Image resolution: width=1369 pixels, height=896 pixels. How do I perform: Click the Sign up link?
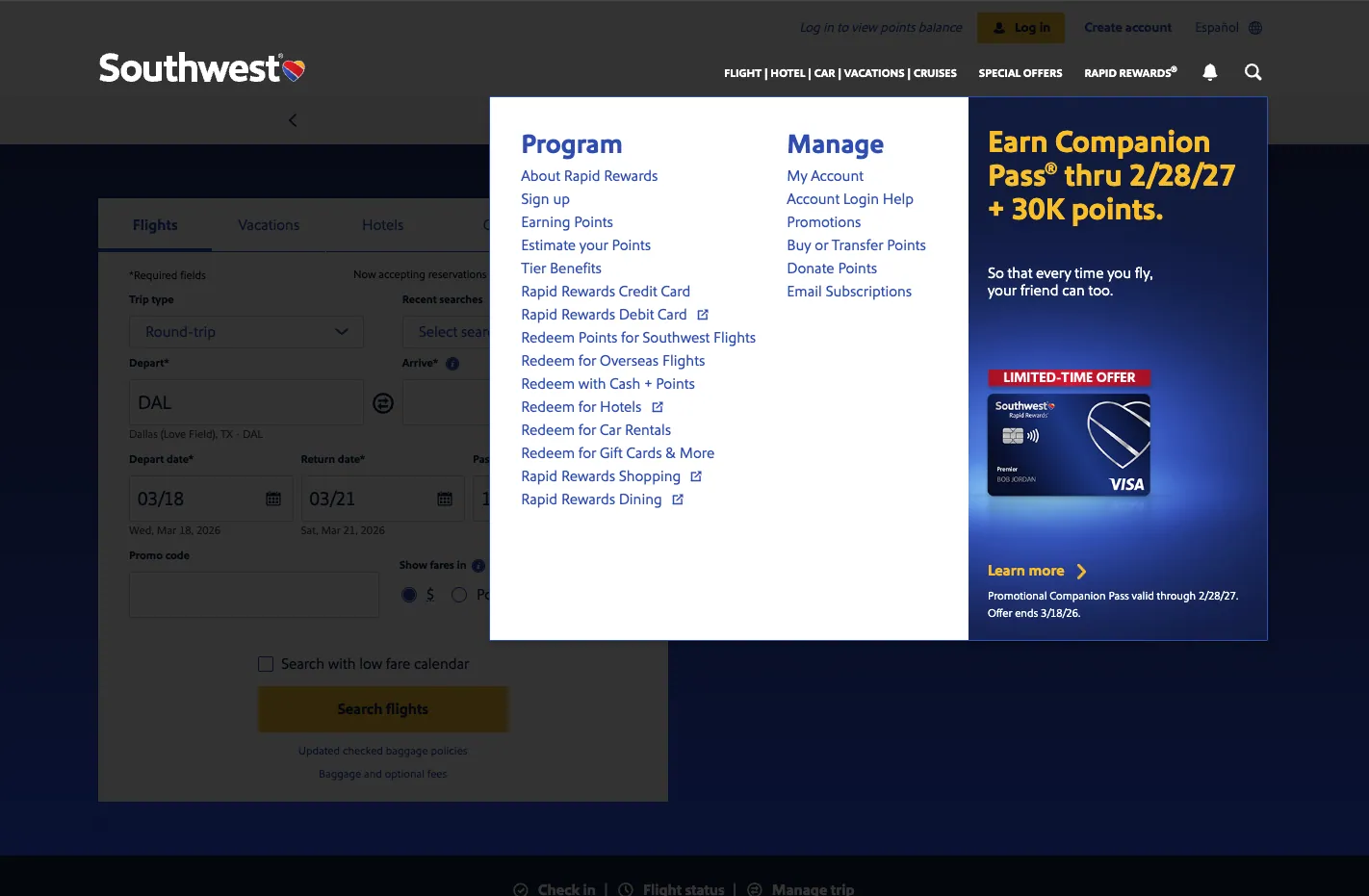coord(545,199)
